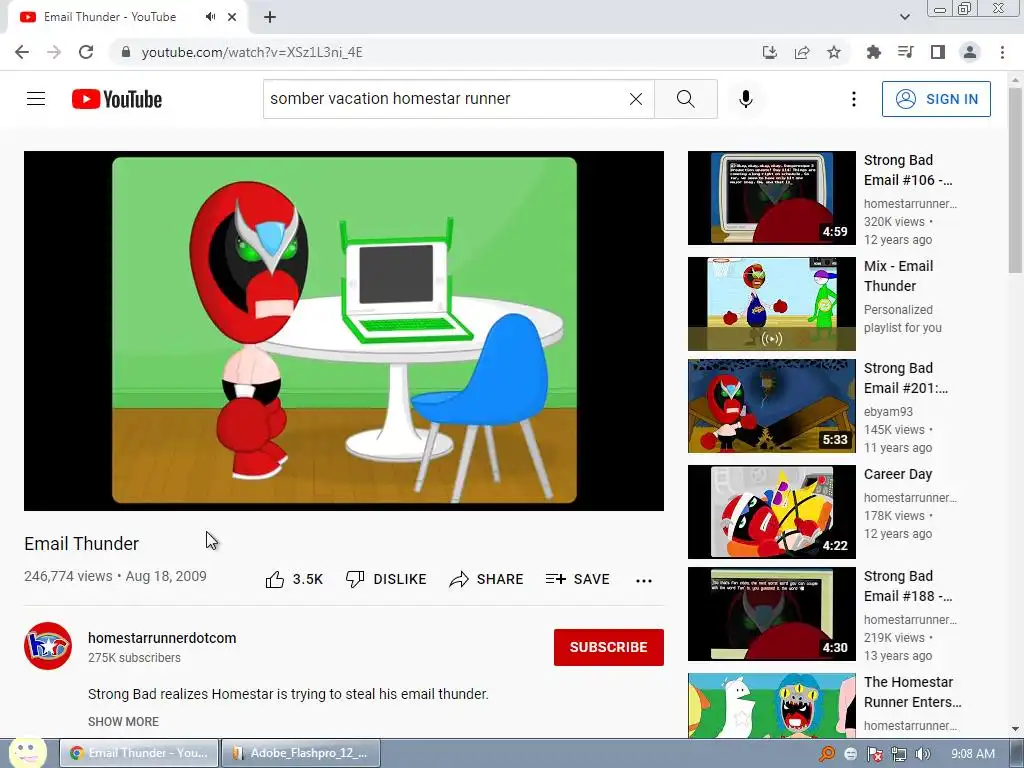The image size is (1024, 768).
Task: Open the homestarrunnerdotcom channel name link
Action: pos(162,638)
